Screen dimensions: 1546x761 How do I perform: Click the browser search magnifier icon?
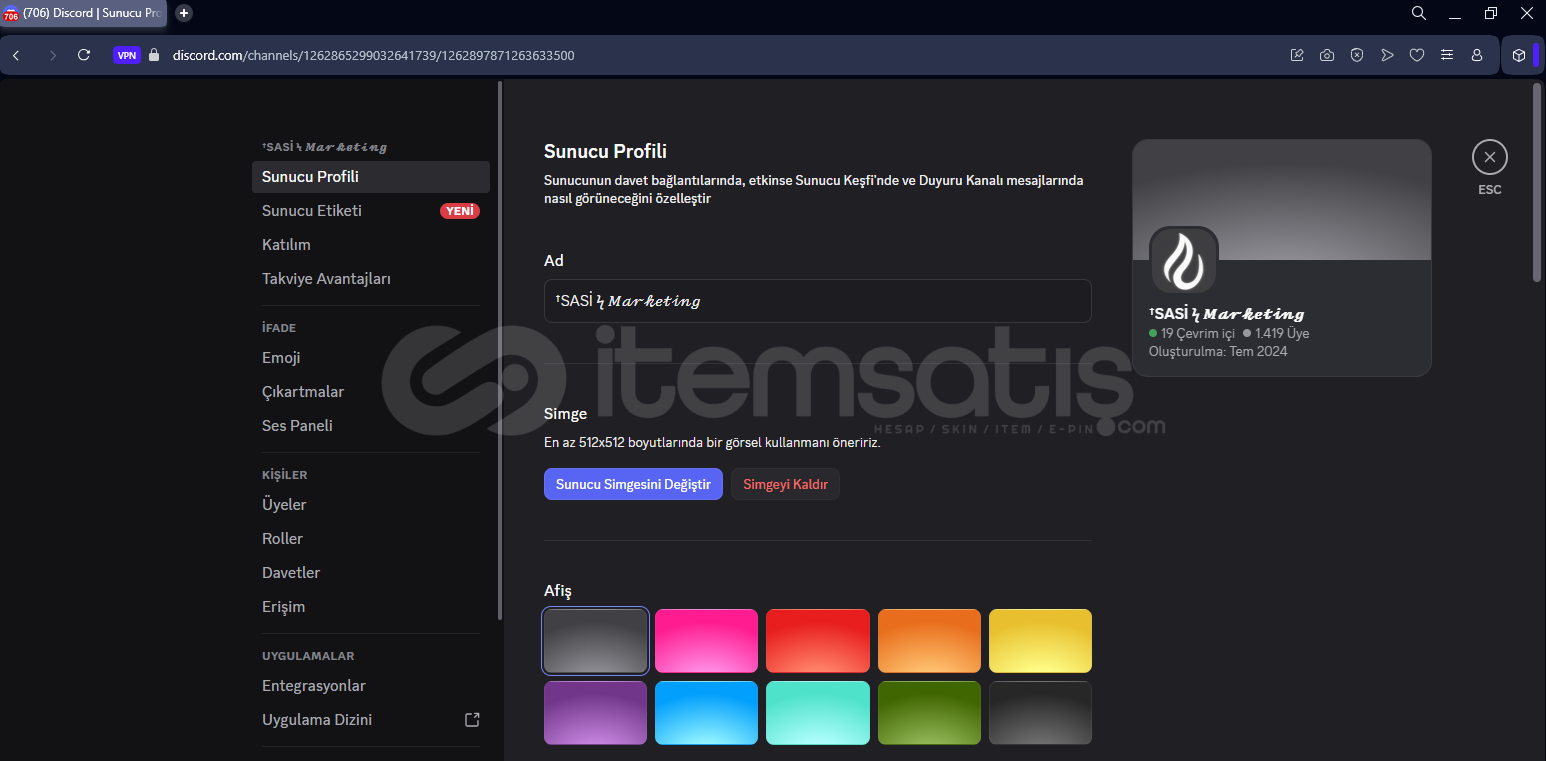coord(1419,13)
